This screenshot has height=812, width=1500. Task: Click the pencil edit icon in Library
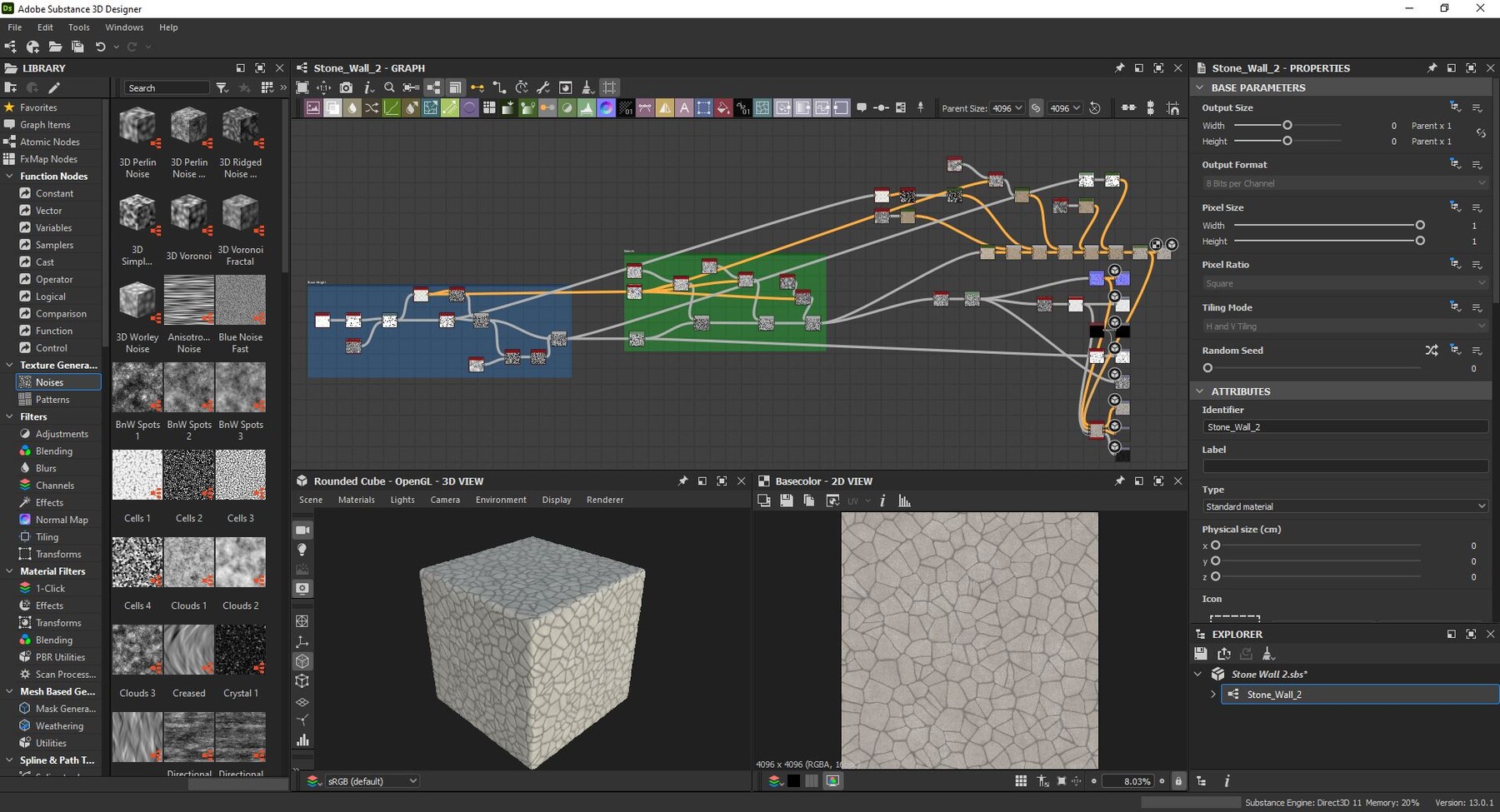click(x=54, y=87)
